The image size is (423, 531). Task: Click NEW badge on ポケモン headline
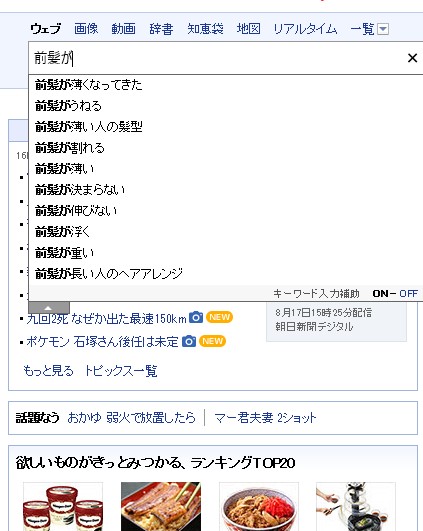[212, 341]
